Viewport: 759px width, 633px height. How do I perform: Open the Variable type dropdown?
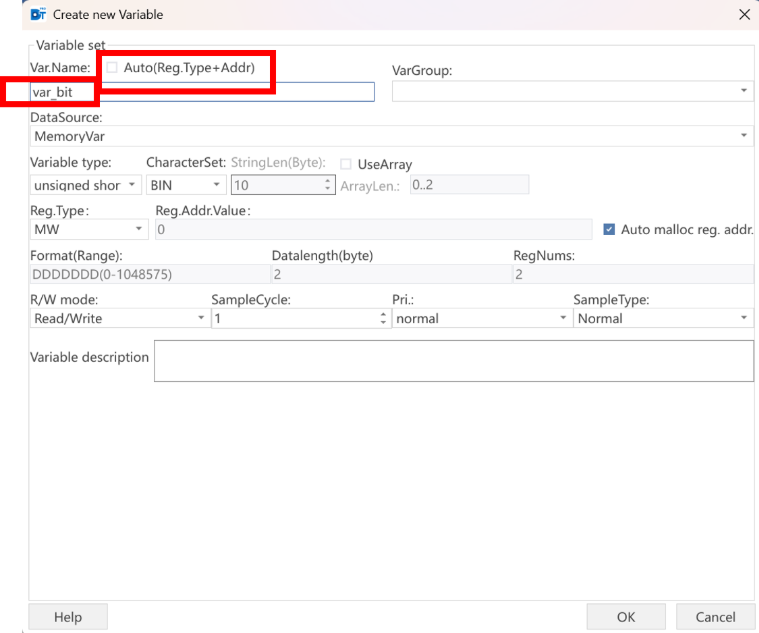(x=86, y=185)
